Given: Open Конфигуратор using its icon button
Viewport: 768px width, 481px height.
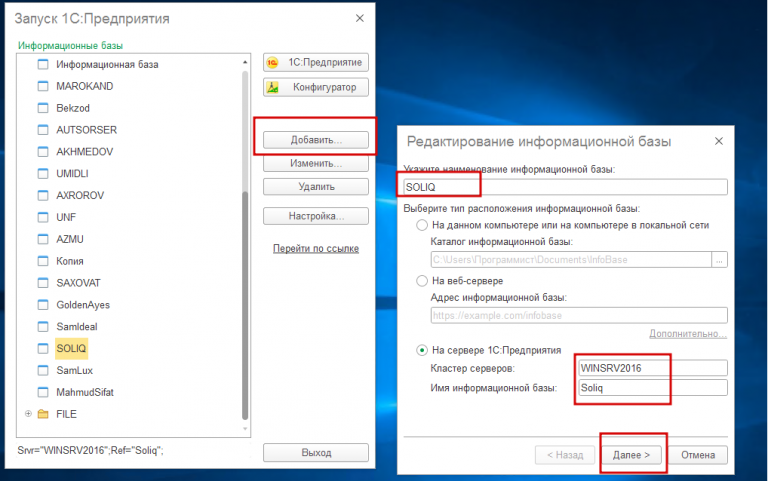Looking at the screenshot, I should click(316, 88).
